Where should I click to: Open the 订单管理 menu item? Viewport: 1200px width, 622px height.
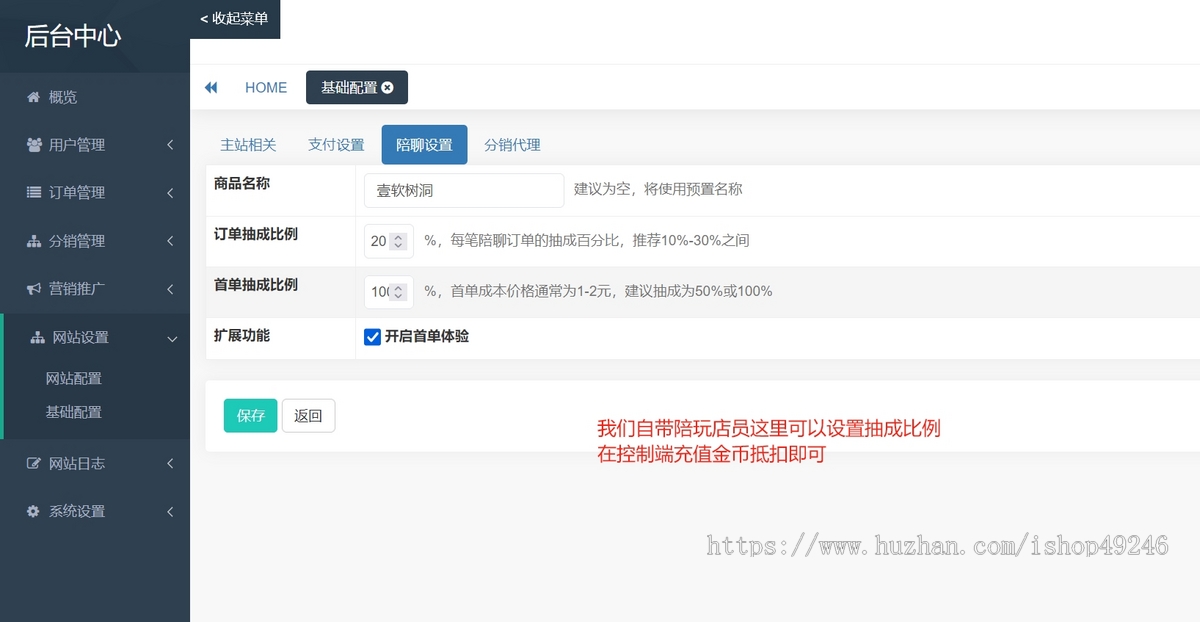[x=95, y=192]
